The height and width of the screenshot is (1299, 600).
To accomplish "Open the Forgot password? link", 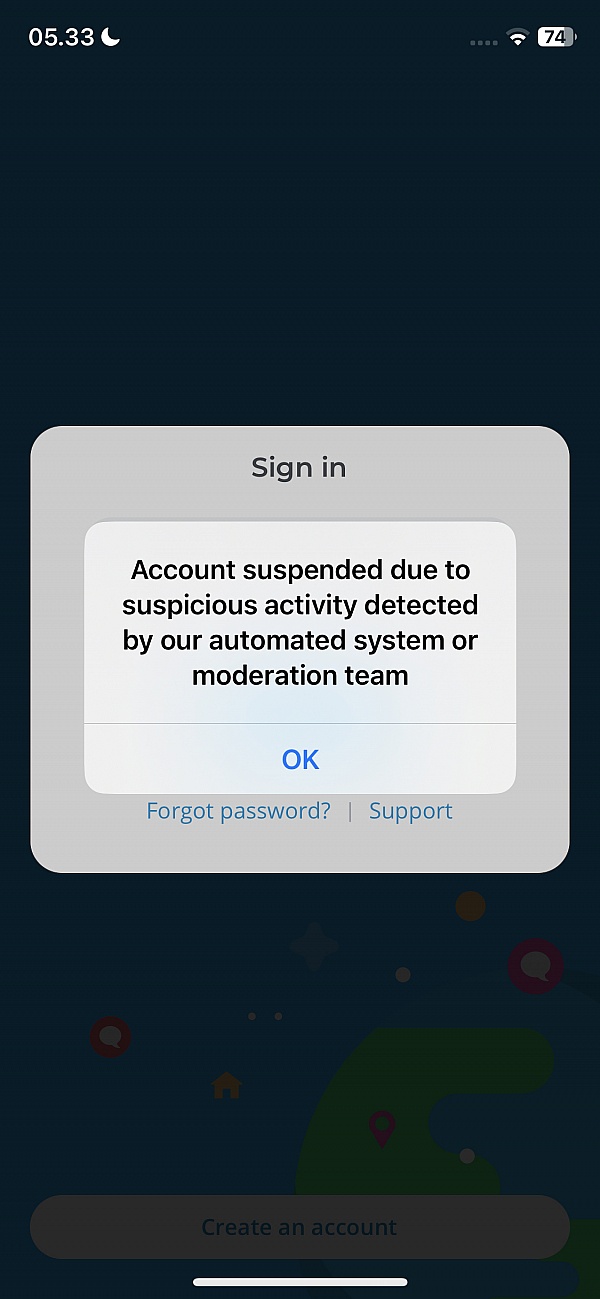I will 238,811.
